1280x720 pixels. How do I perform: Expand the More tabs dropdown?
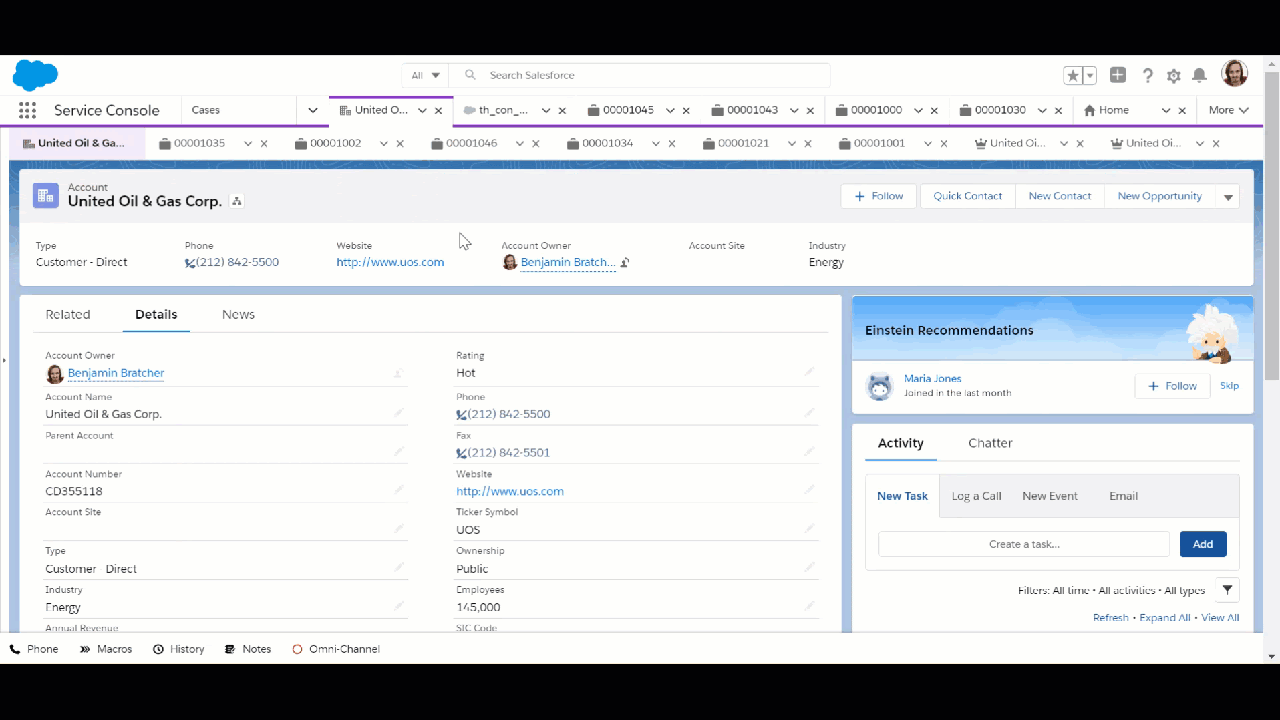pyautogui.click(x=1228, y=110)
